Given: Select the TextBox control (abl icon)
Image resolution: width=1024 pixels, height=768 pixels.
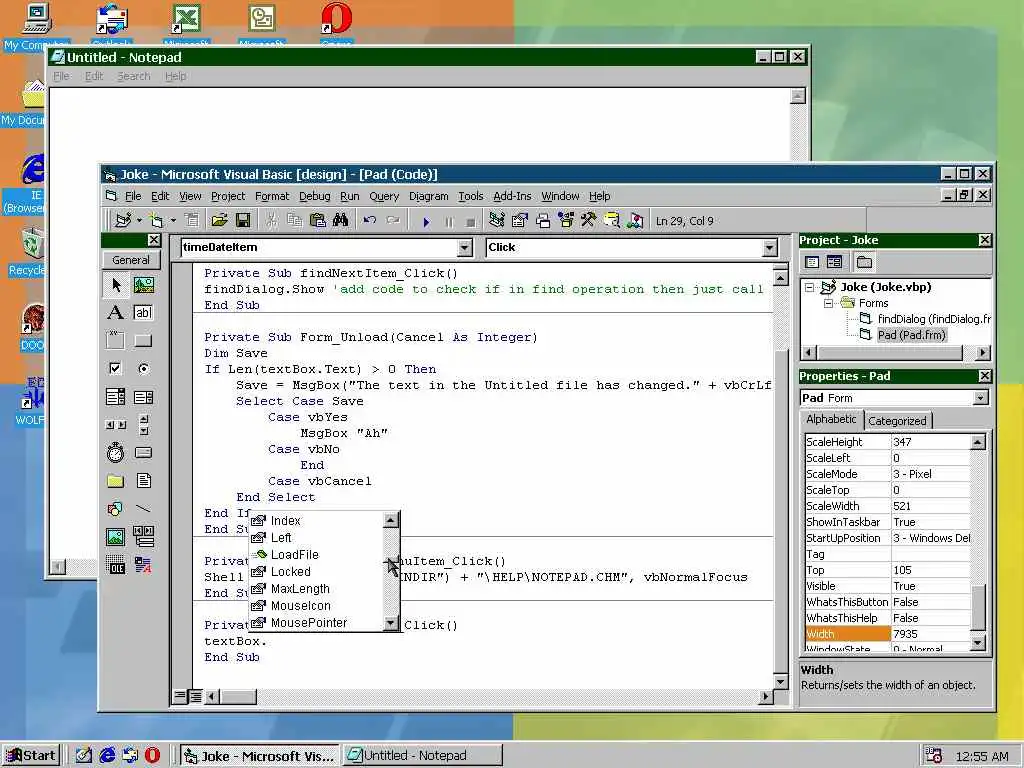Looking at the screenshot, I should click(x=144, y=313).
